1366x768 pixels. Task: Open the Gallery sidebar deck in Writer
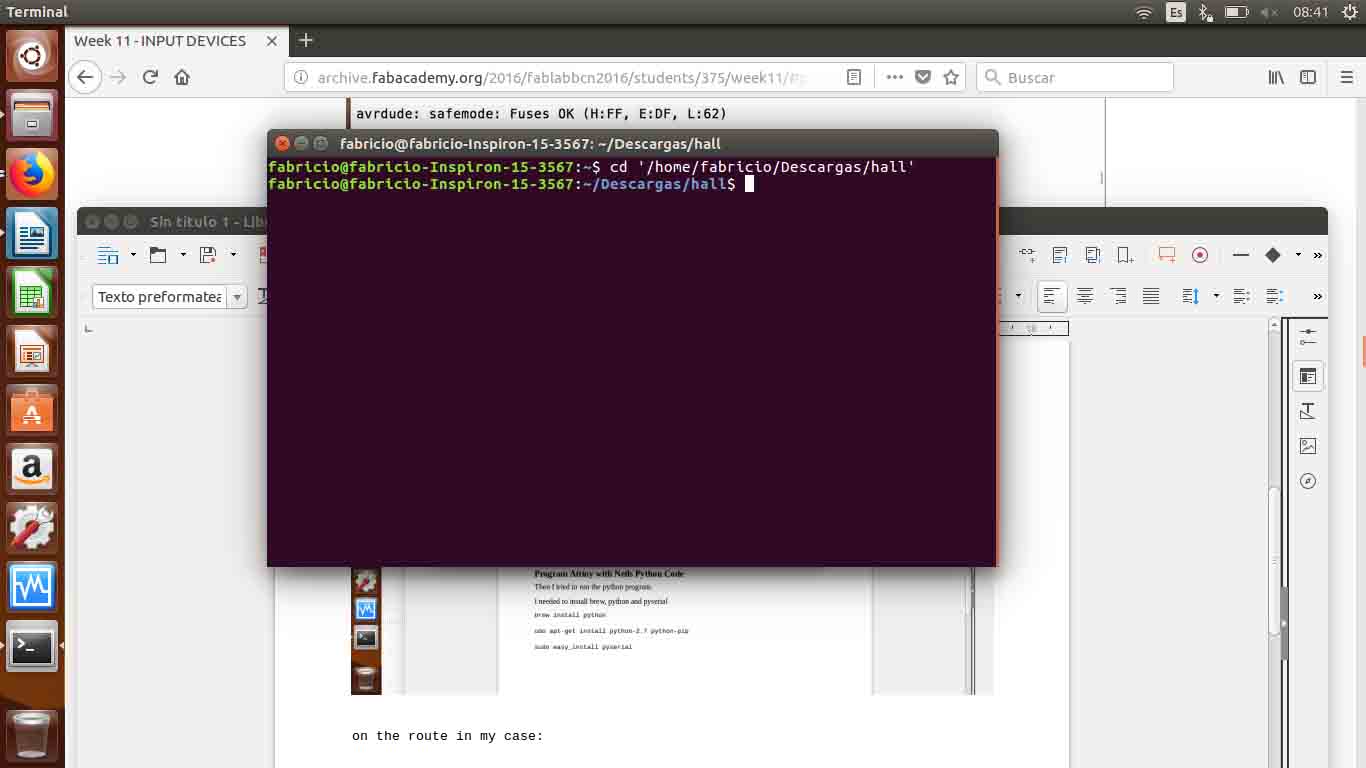(x=1308, y=446)
